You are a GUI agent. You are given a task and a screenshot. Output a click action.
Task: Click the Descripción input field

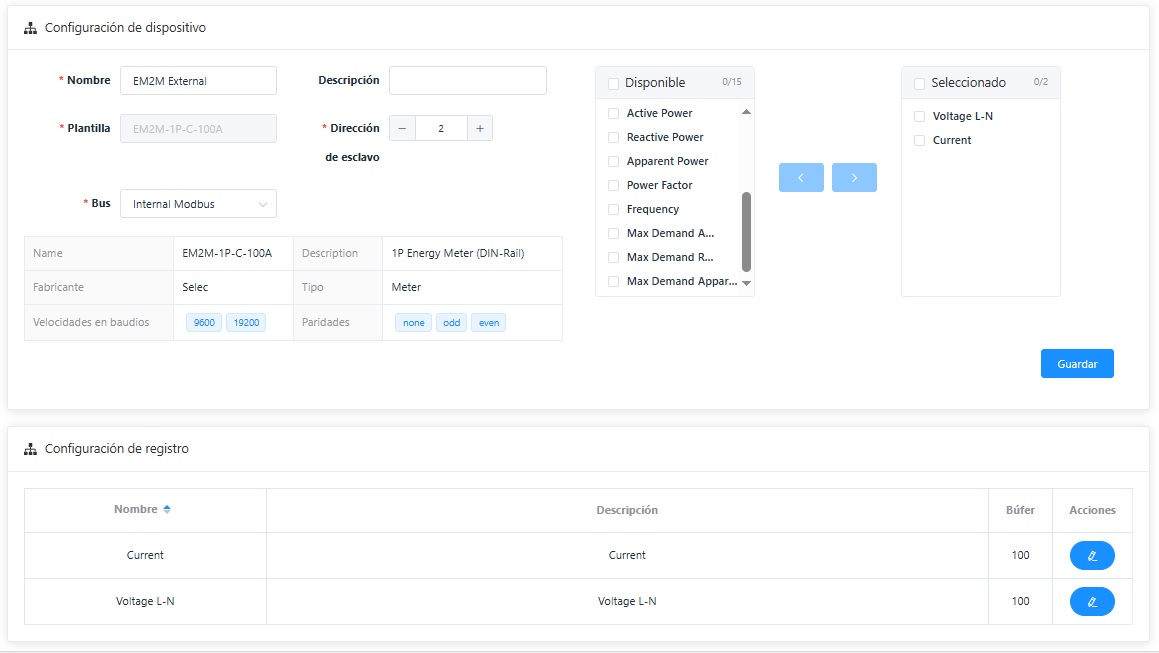(x=467, y=81)
